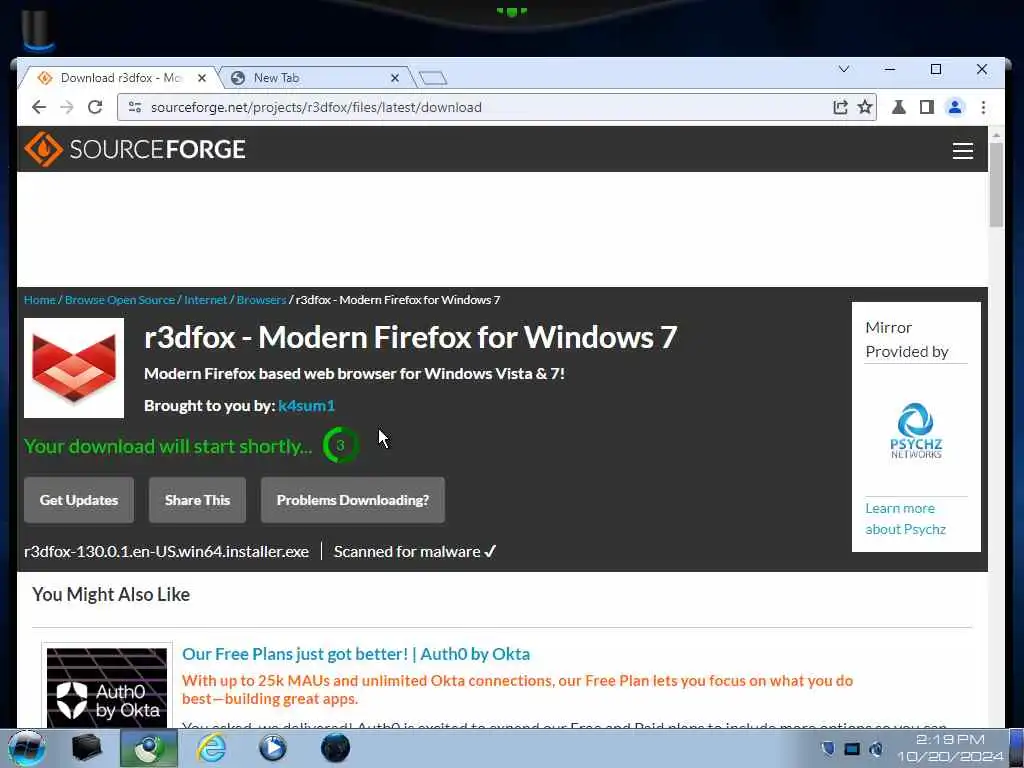The width and height of the screenshot is (1024, 768).
Task: Open the black box taskbar icon
Action: tap(86, 748)
